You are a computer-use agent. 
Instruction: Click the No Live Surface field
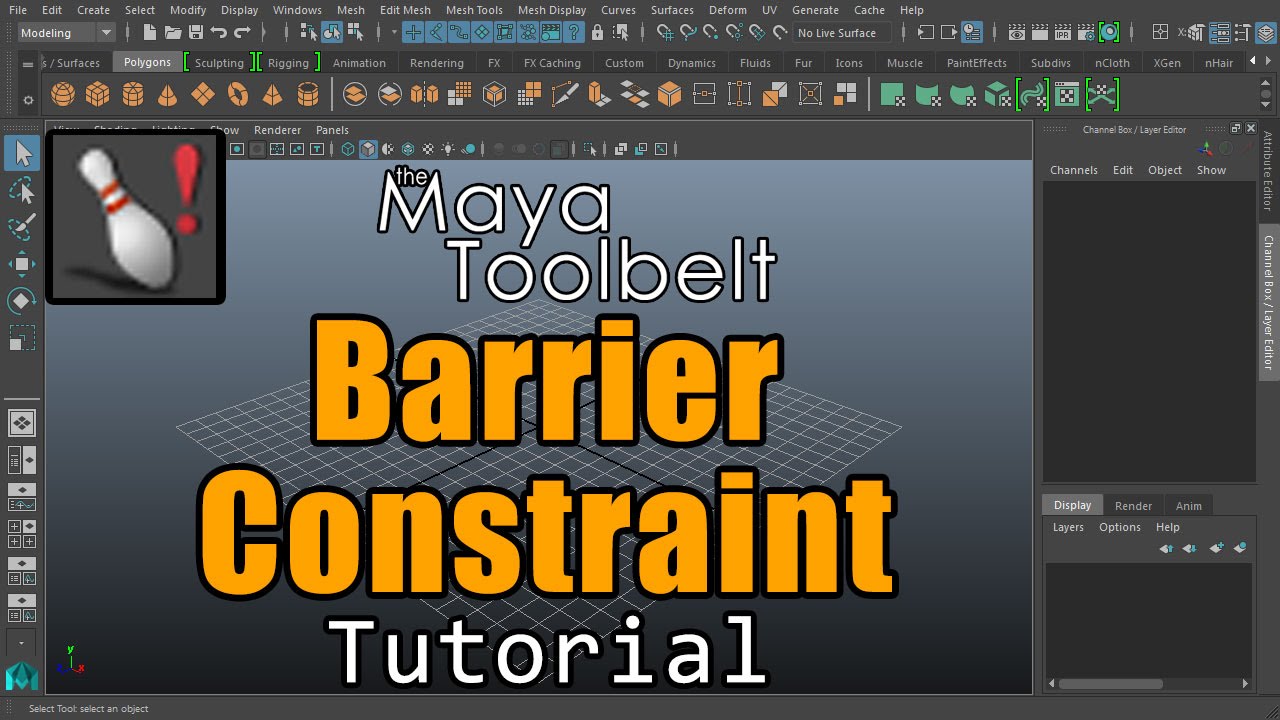tap(842, 33)
